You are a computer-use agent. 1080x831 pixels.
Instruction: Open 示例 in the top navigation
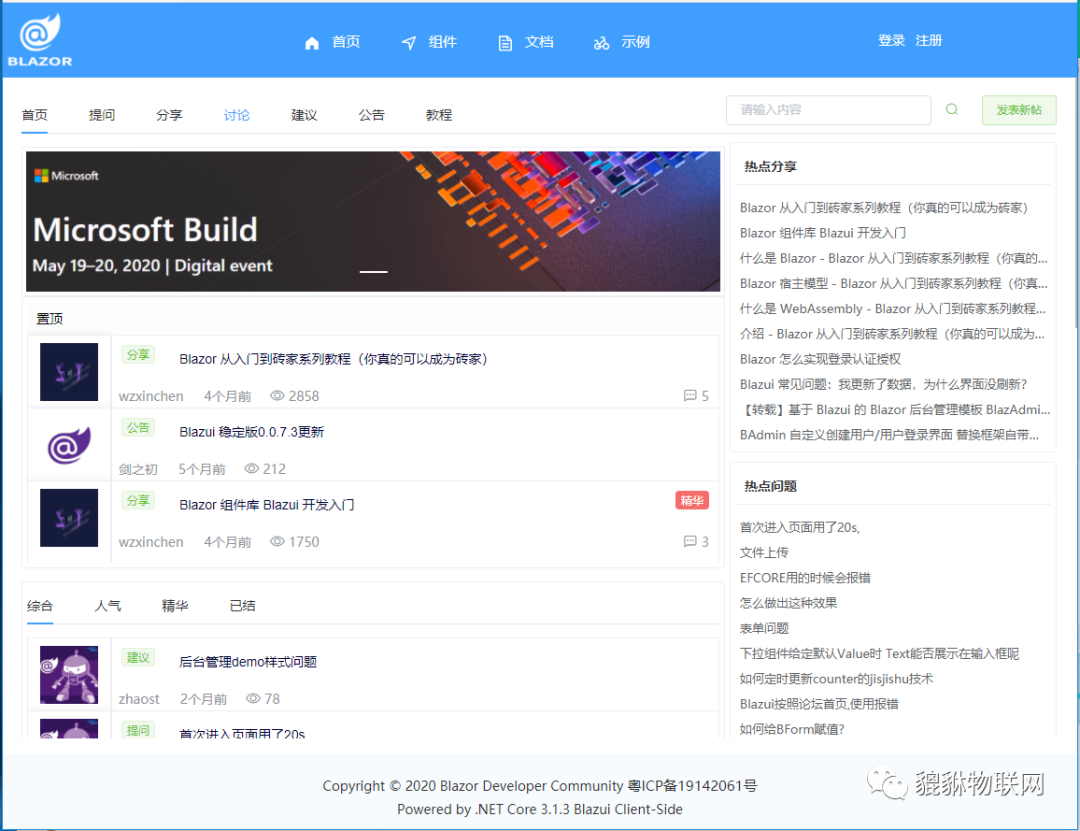pyautogui.click(x=635, y=42)
